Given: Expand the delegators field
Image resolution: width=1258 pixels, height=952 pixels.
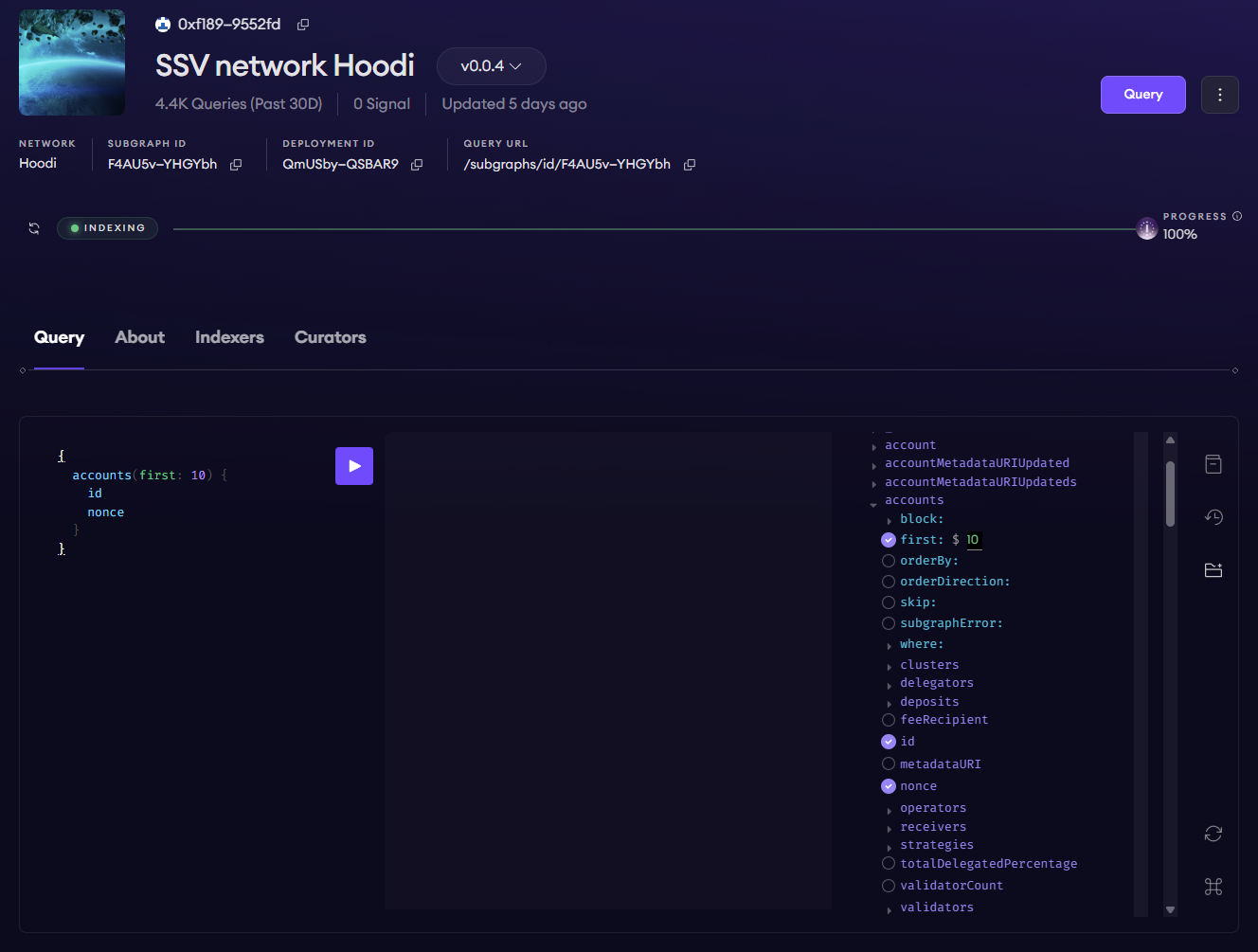Looking at the screenshot, I should (889, 685).
